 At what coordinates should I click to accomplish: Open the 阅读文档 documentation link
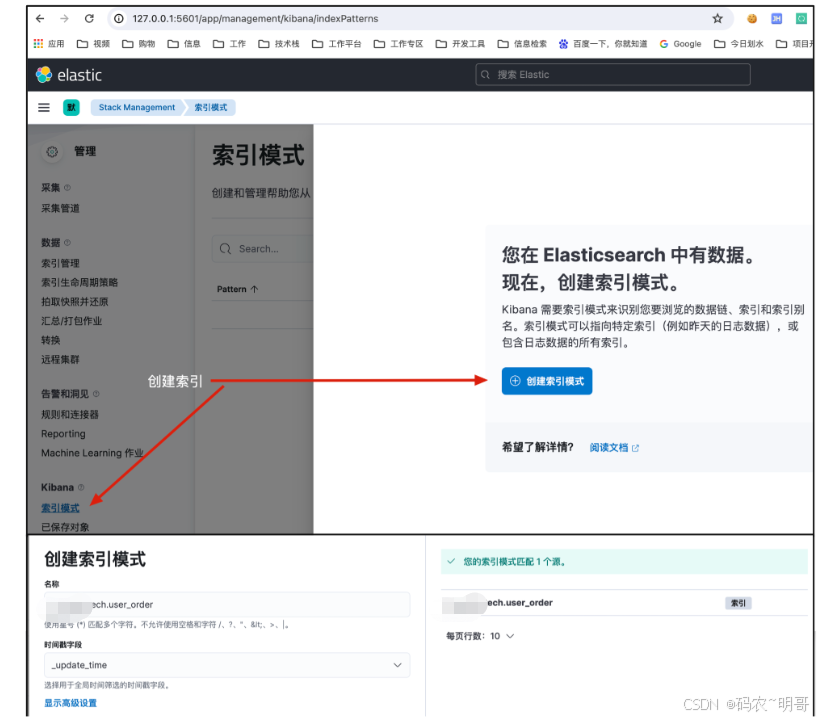[x=614, y=448]
